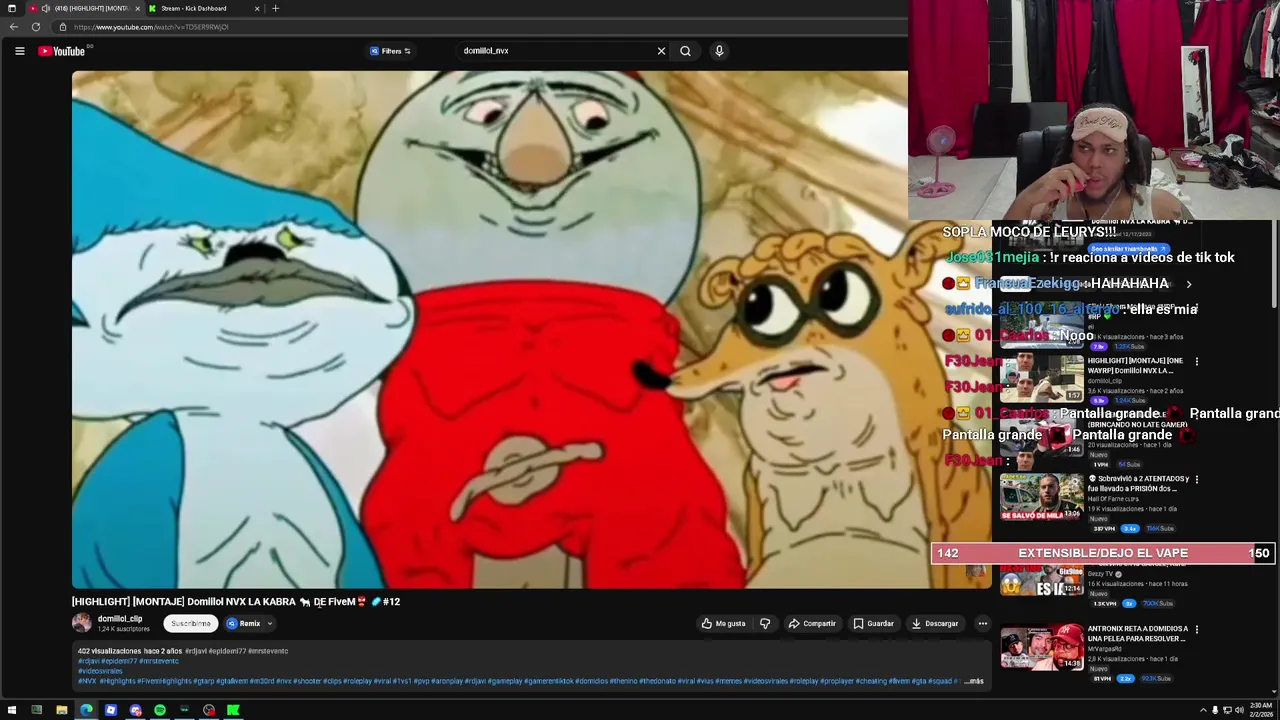Viewport: 1280px width, 720px height.
Task: Expand chips arrow next to HAHAHAHA
Action: (1188, 284)
